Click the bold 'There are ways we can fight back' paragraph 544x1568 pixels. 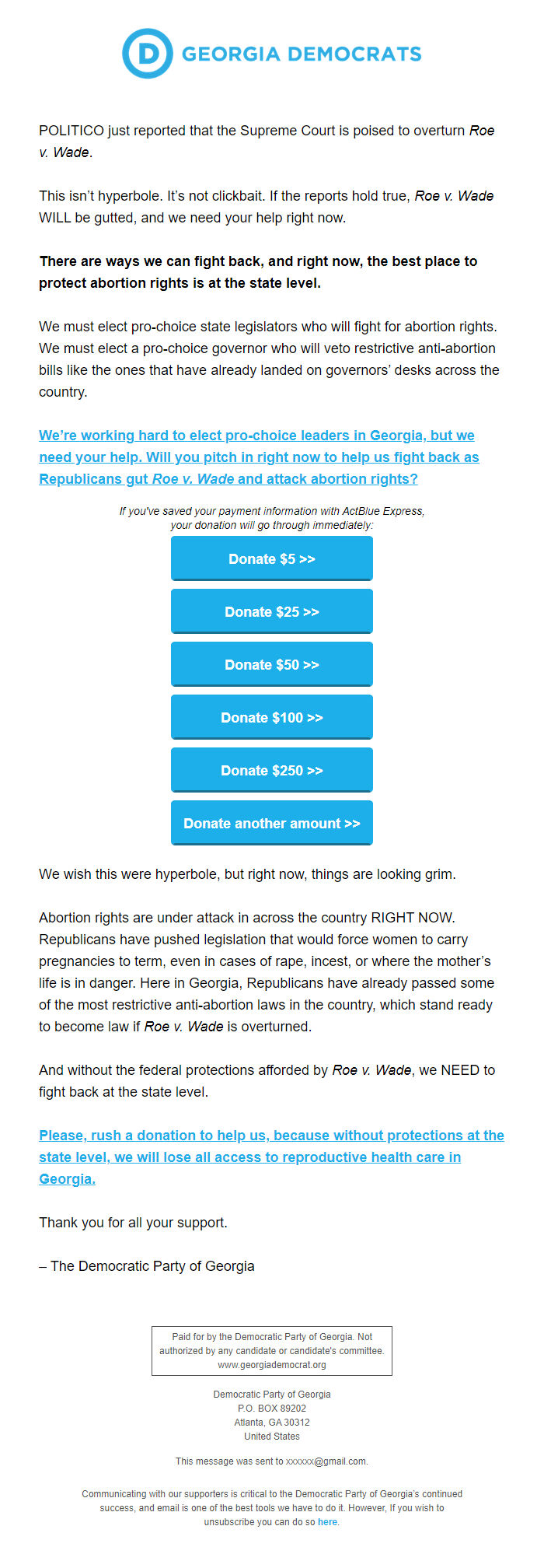tap(258, 272)
